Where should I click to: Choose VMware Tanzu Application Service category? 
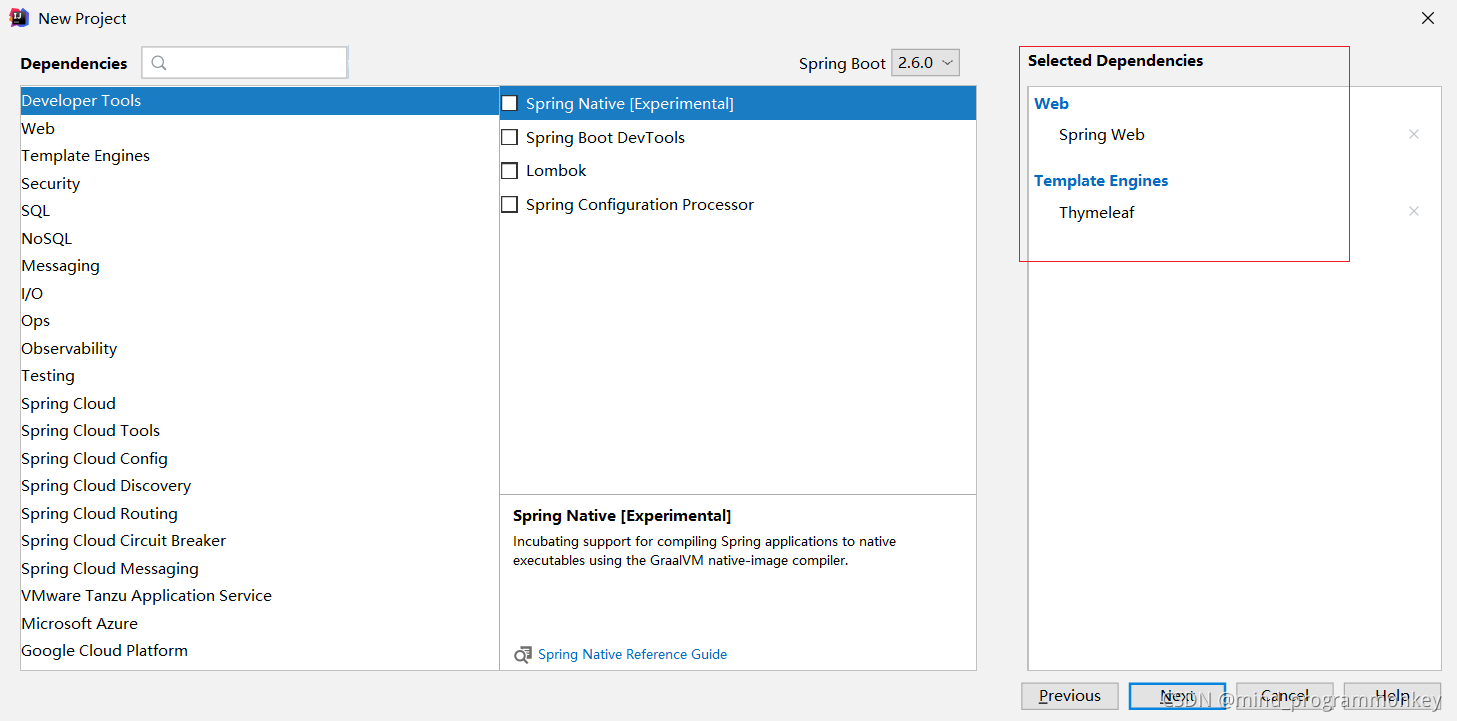pyautogui.click(x=260, y=596)
